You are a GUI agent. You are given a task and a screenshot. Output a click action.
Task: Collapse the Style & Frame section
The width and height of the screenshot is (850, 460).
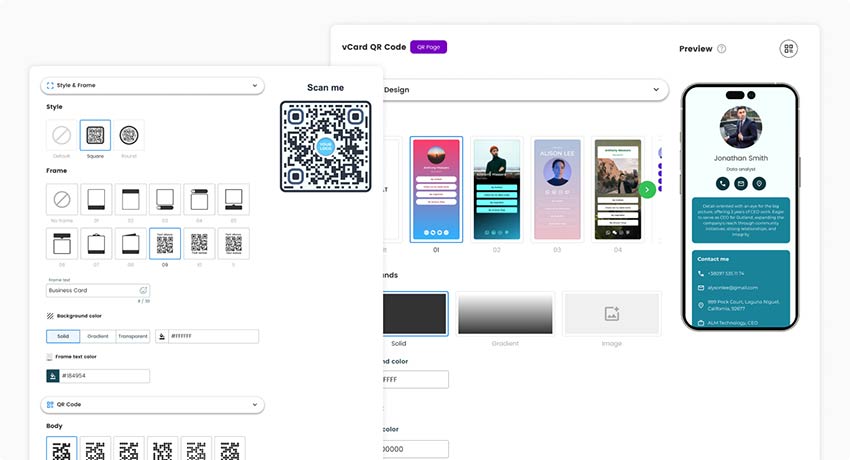[x=255, y=85]
